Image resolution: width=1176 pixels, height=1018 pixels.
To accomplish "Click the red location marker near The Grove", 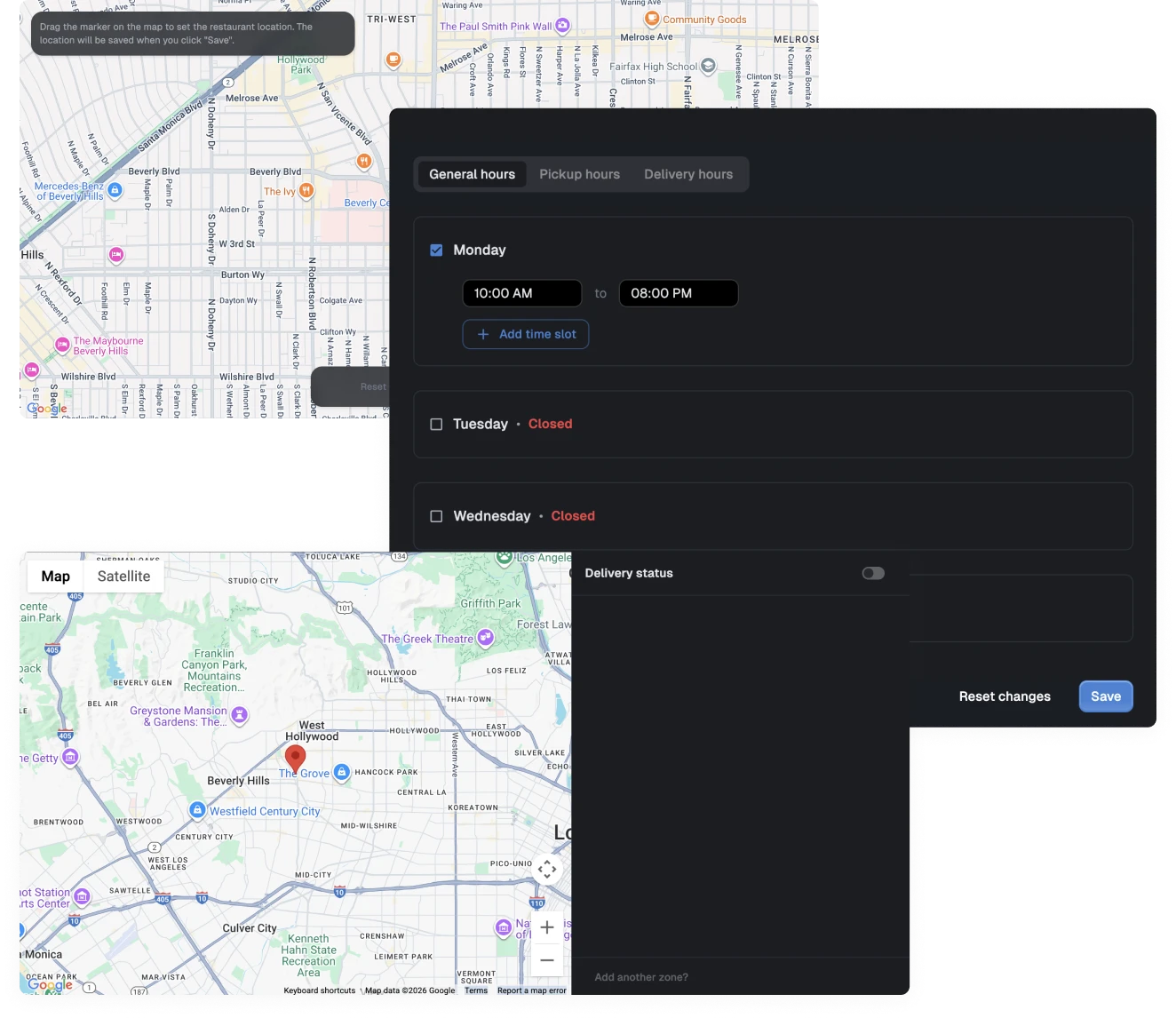I will point(296,758).
